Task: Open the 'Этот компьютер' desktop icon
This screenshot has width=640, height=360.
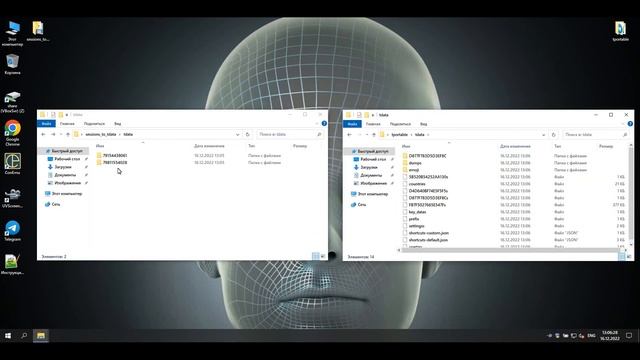Action: [12, 33]
